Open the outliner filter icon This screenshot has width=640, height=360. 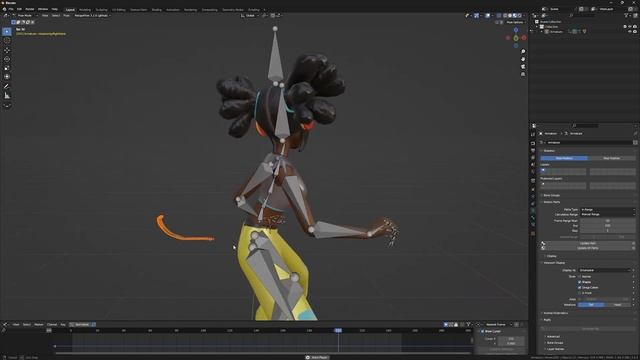coord(627,16)
